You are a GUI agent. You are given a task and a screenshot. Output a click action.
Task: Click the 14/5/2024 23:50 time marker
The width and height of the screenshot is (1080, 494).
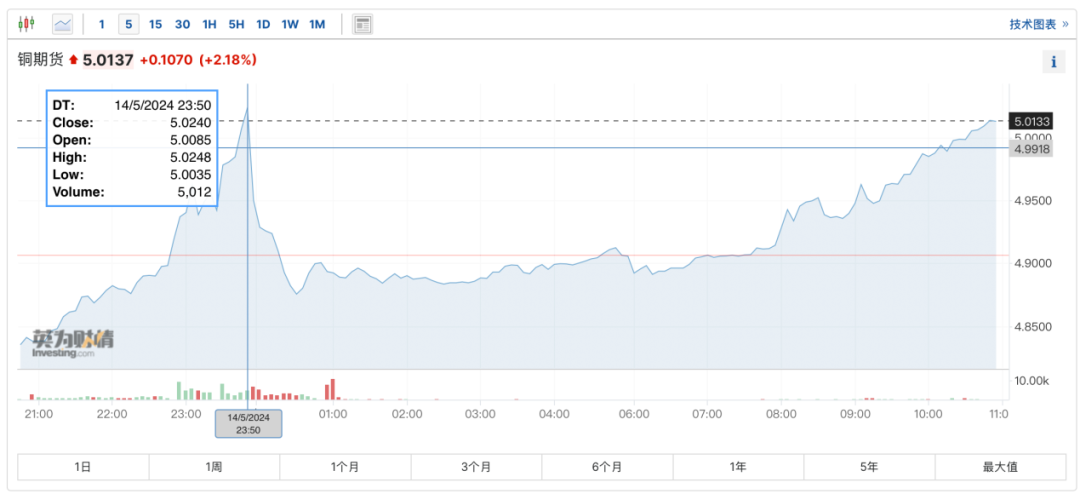[248, 423]
